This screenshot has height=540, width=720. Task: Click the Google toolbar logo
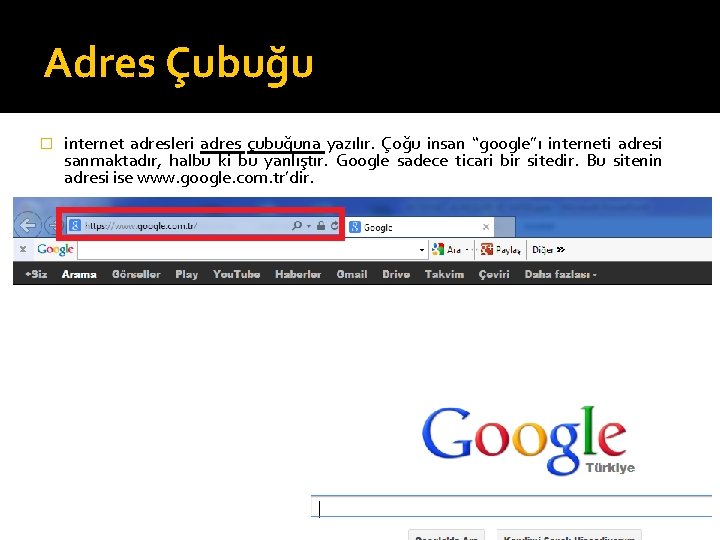[x=55, y=249]
